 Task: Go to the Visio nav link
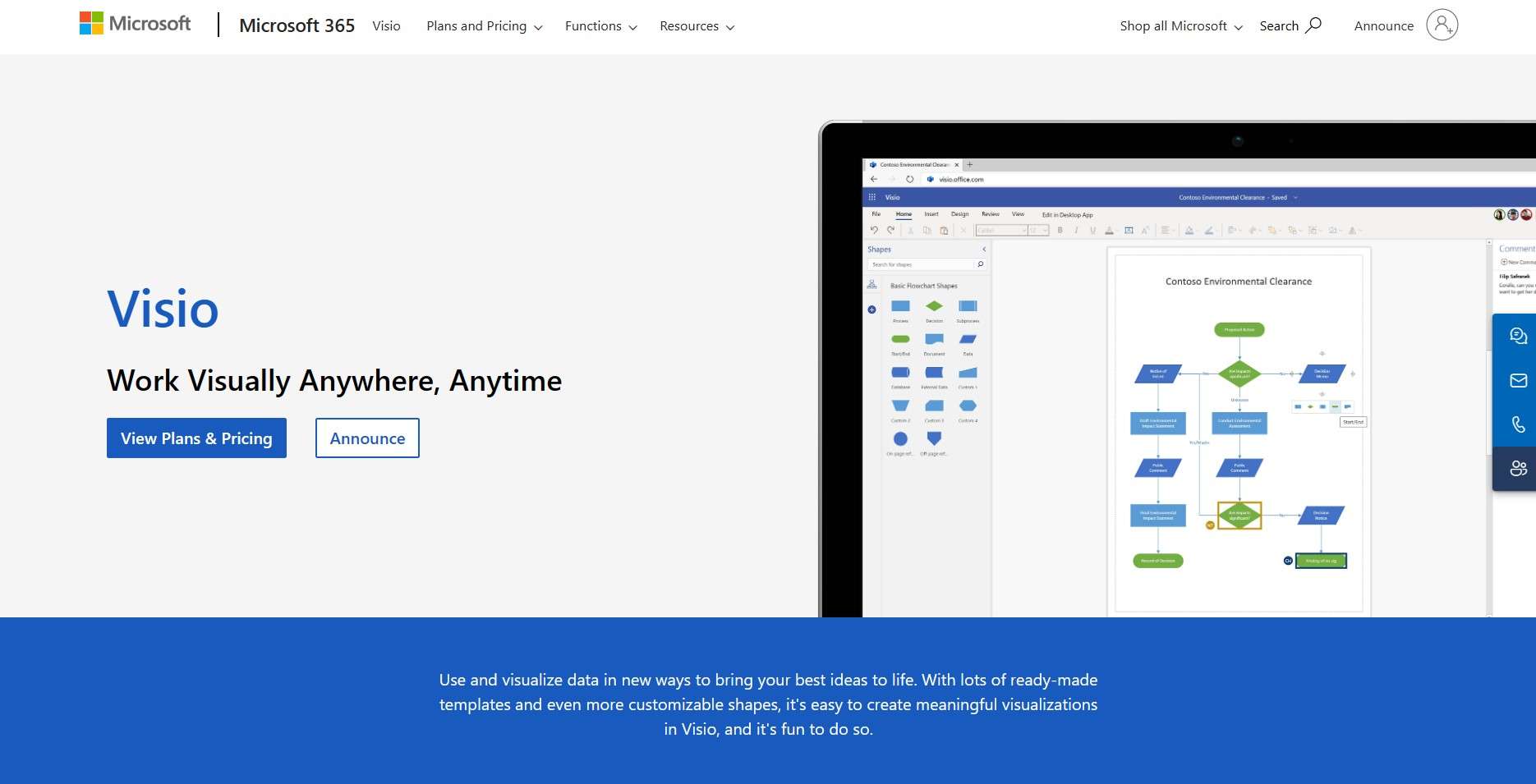[x=386, y=26]
